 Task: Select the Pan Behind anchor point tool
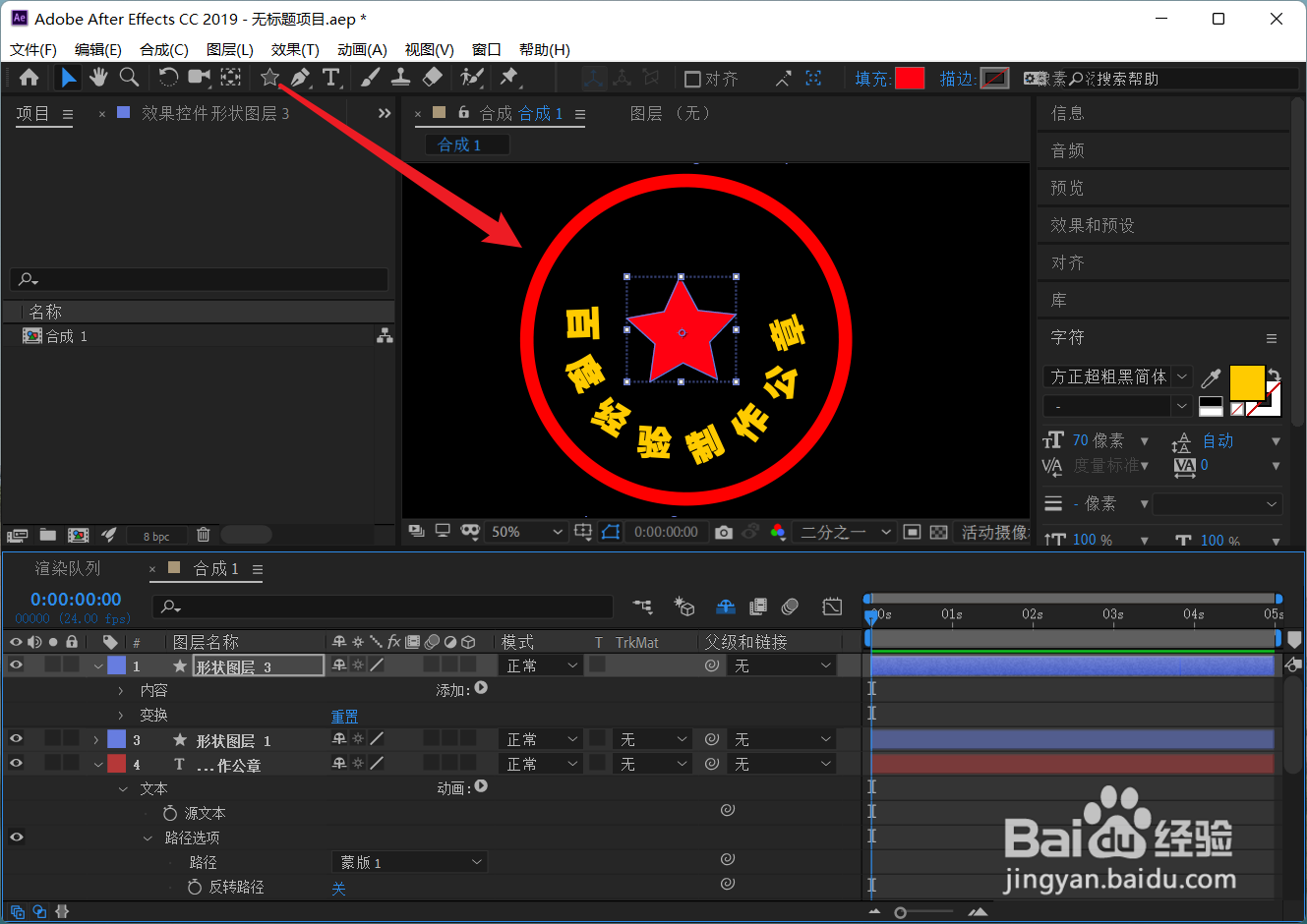click(x=230, y=78)
